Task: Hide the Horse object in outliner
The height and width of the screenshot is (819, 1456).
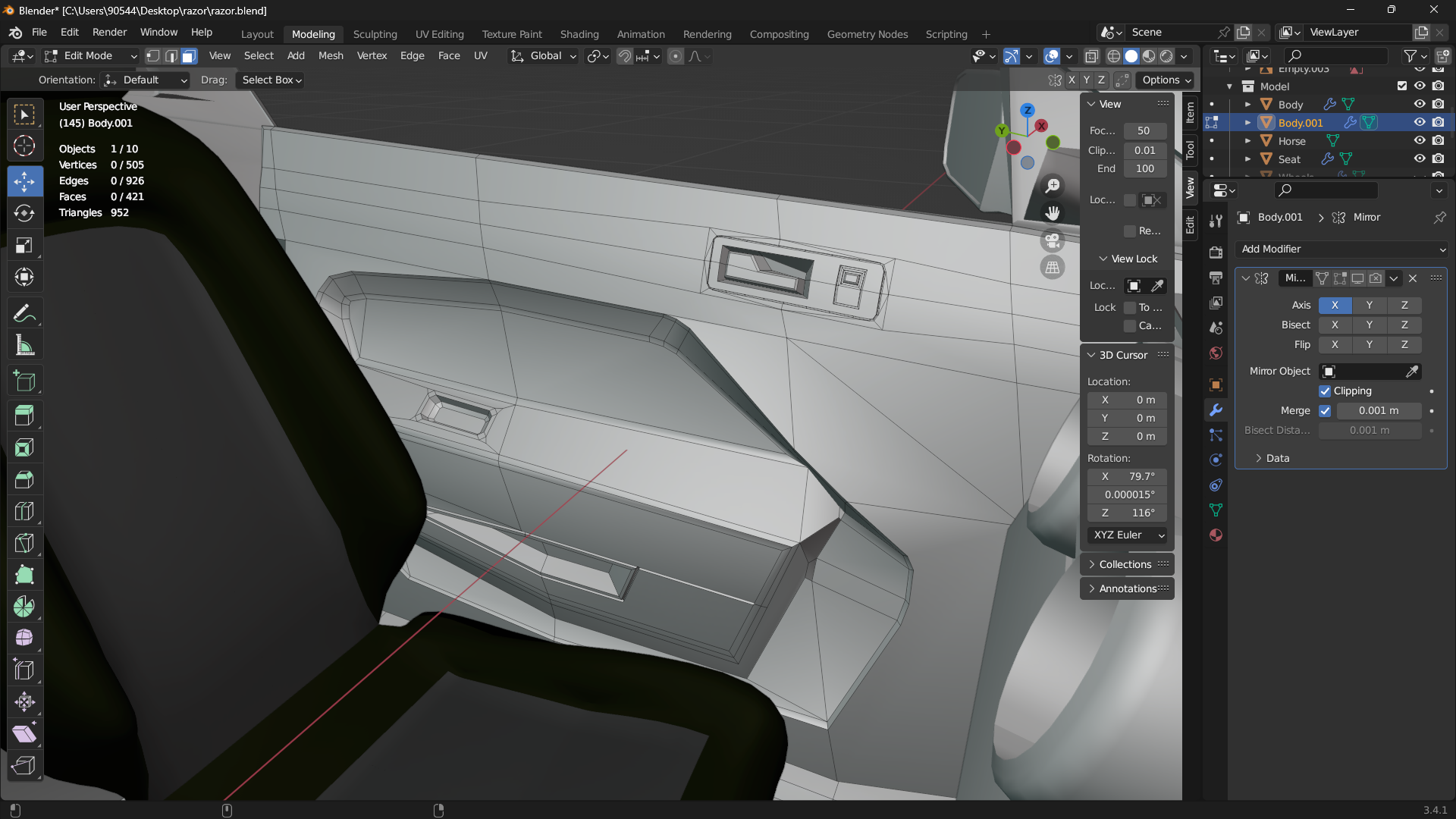Action: coord(1420,141)
